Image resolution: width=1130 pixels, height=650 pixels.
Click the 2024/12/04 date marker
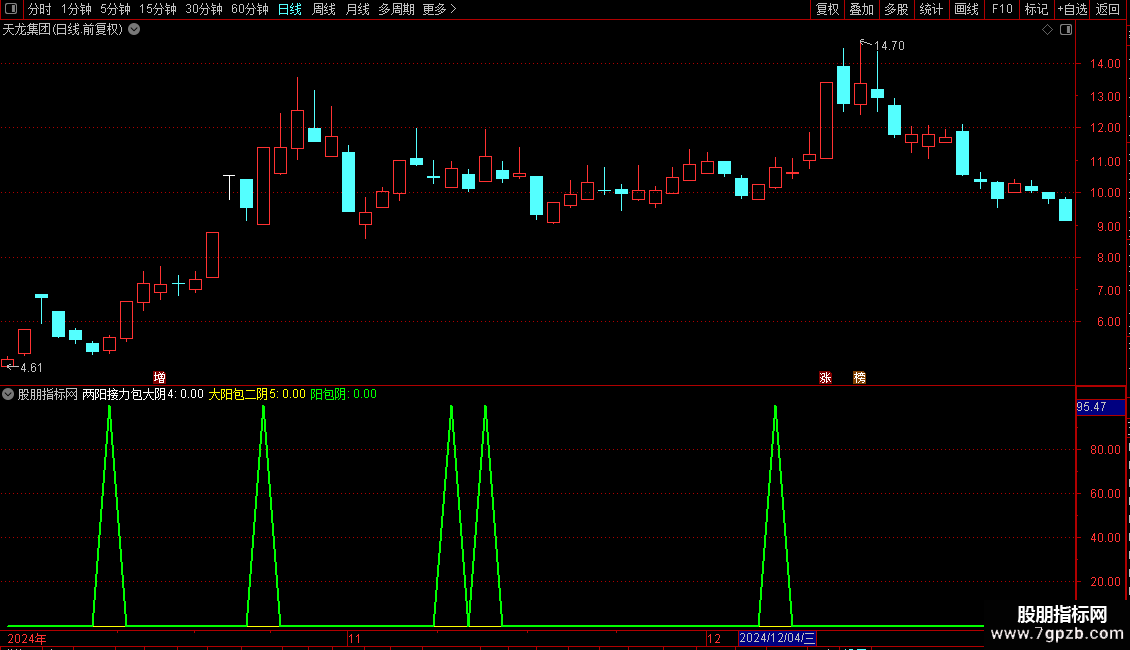[x=777, y=638]
